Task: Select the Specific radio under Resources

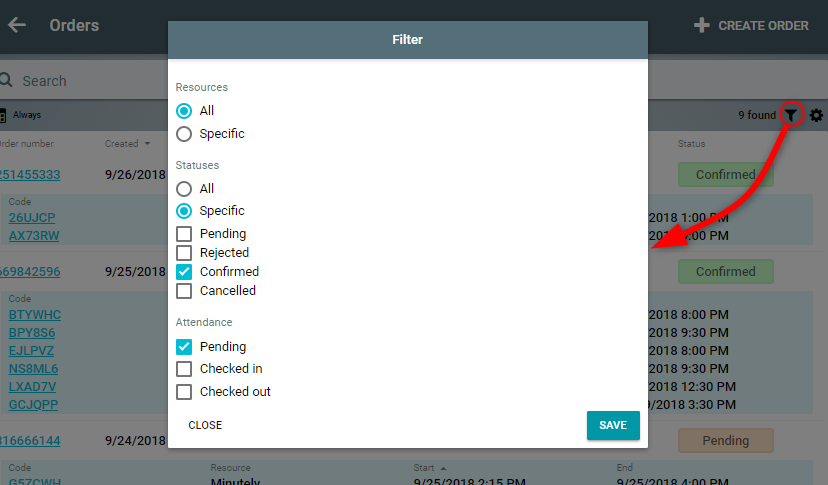Action: click(x=184, y=134)
